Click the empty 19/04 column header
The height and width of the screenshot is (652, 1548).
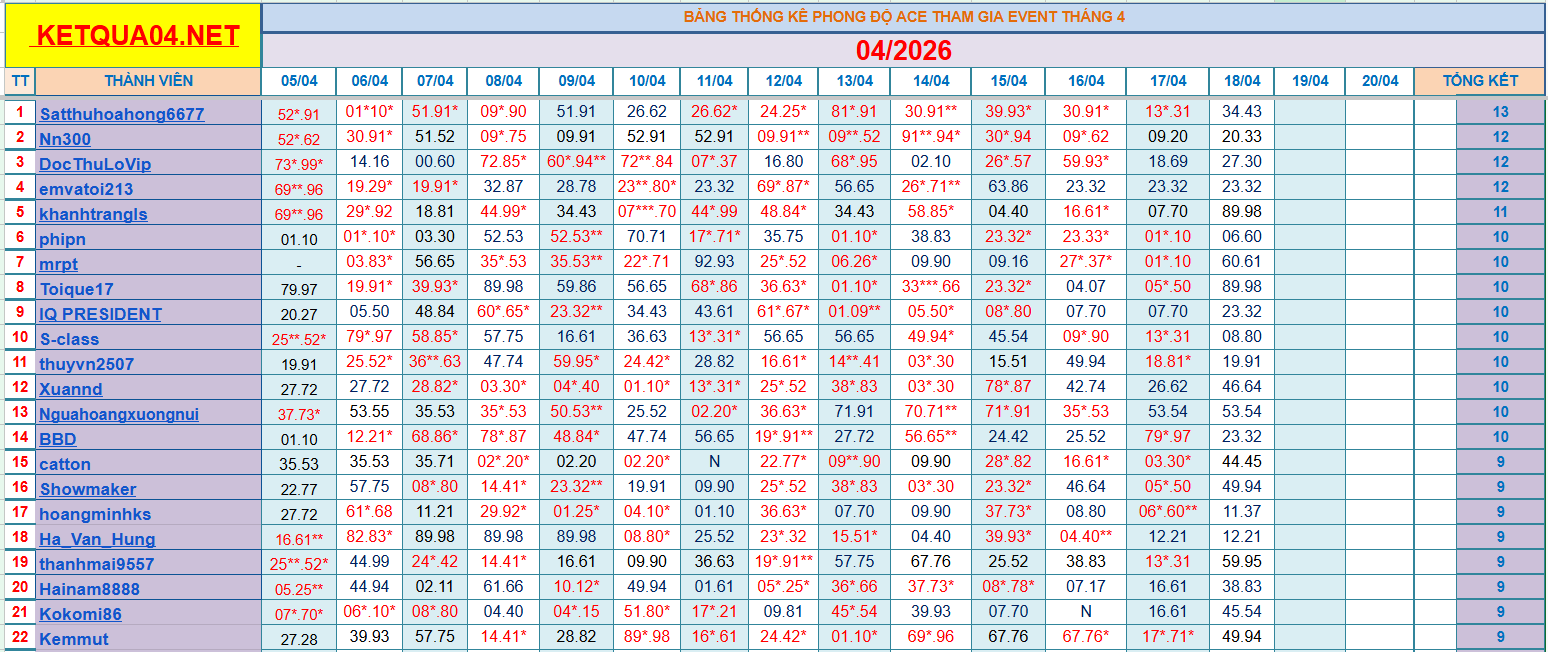click(1309, 81)
